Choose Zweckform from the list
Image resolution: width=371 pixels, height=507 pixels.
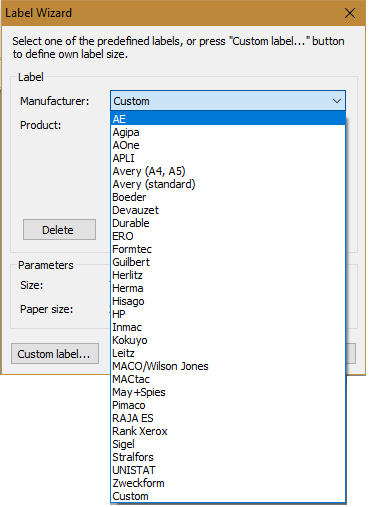[x=228, y=483]
